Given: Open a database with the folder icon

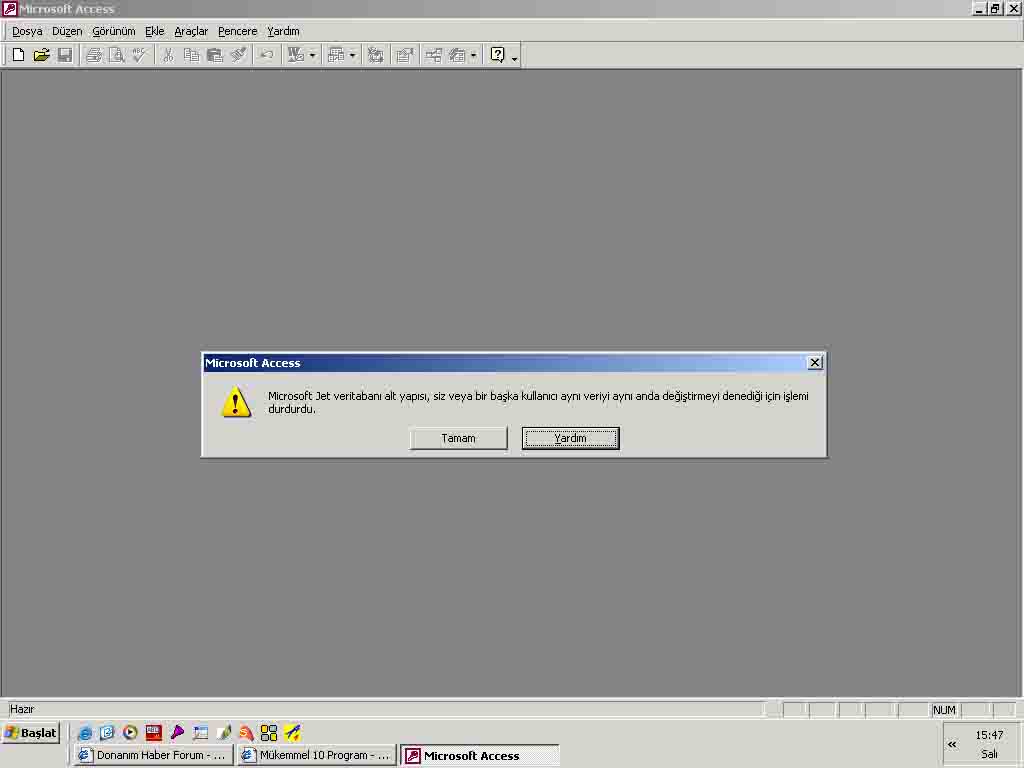Looking at the screenshot, I should [41, 56].
